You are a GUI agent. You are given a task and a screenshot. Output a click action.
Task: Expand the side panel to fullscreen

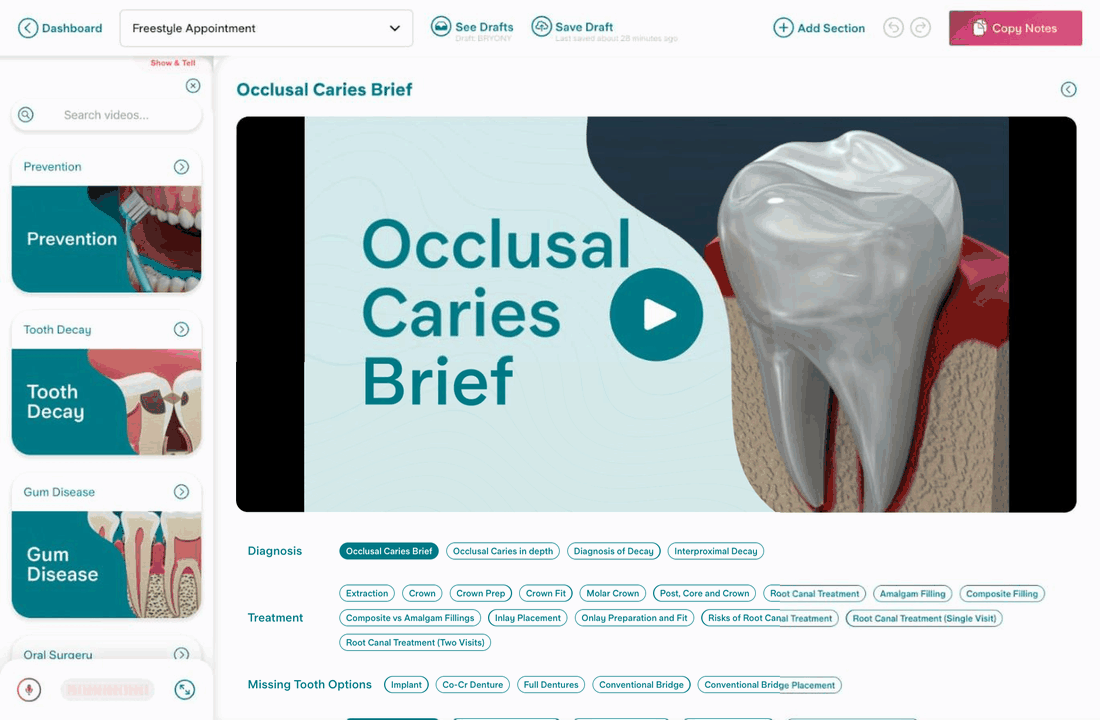[185, 690]
